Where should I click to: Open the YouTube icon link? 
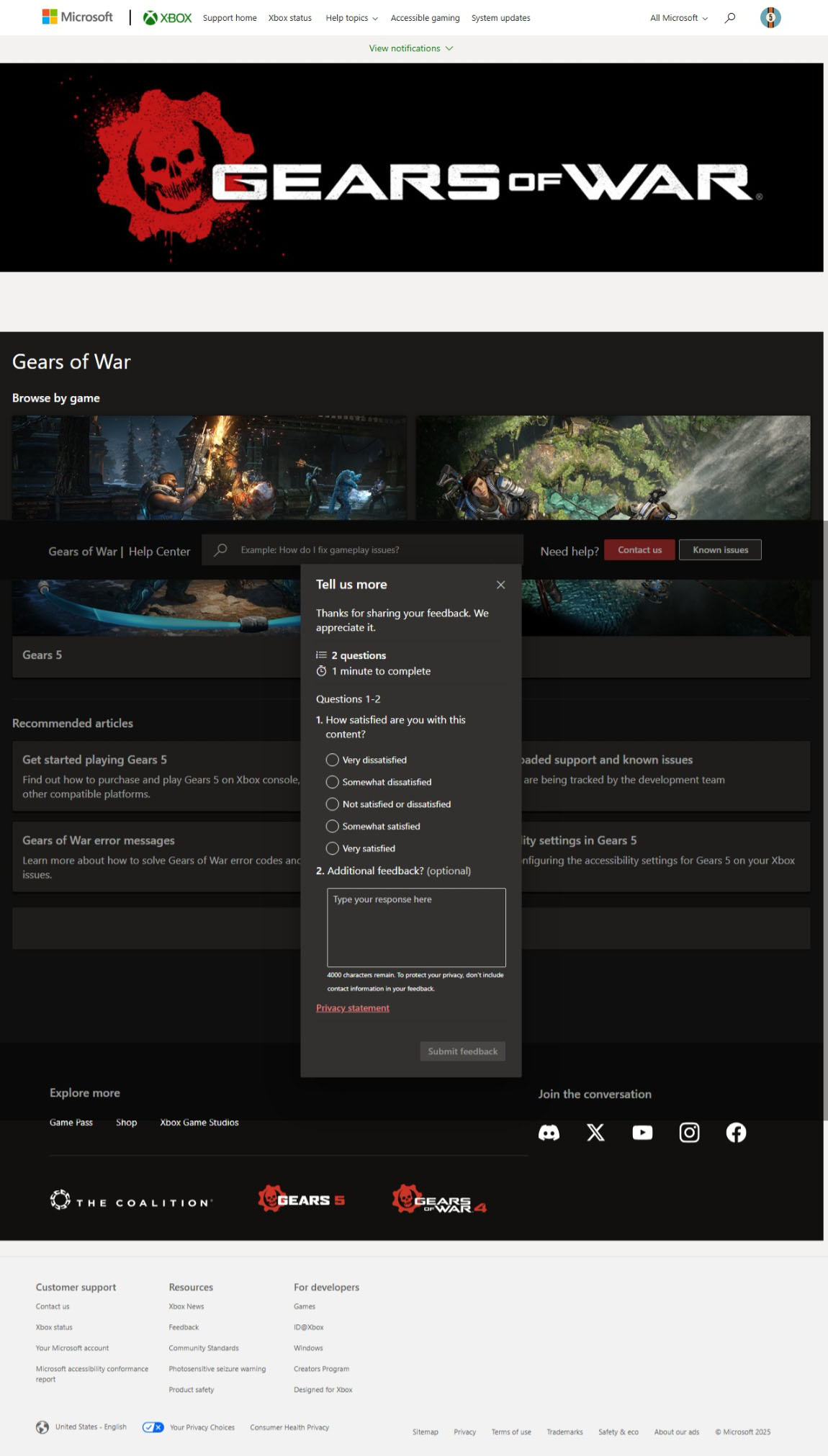[x=642, y=1133]
